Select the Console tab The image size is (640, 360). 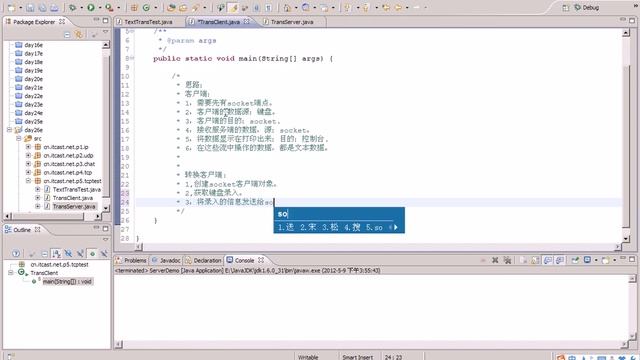[244, 260]
